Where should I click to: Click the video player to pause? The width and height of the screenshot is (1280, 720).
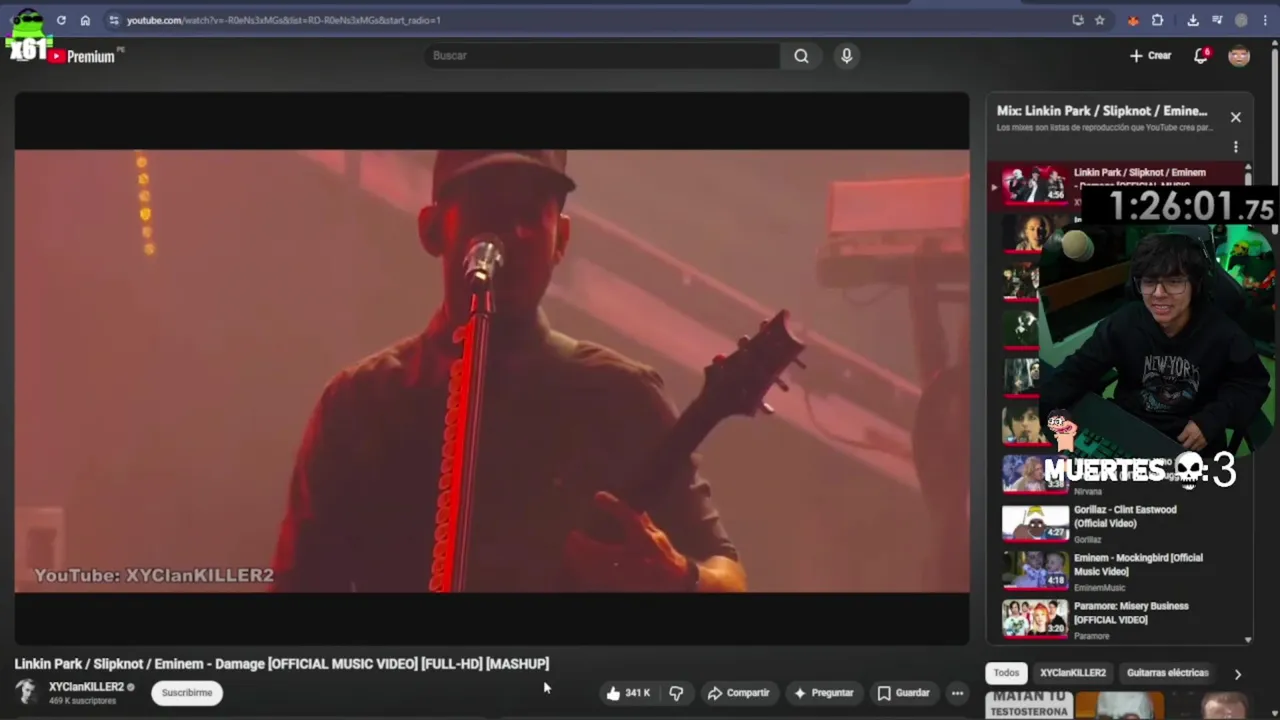pos(492,370)
